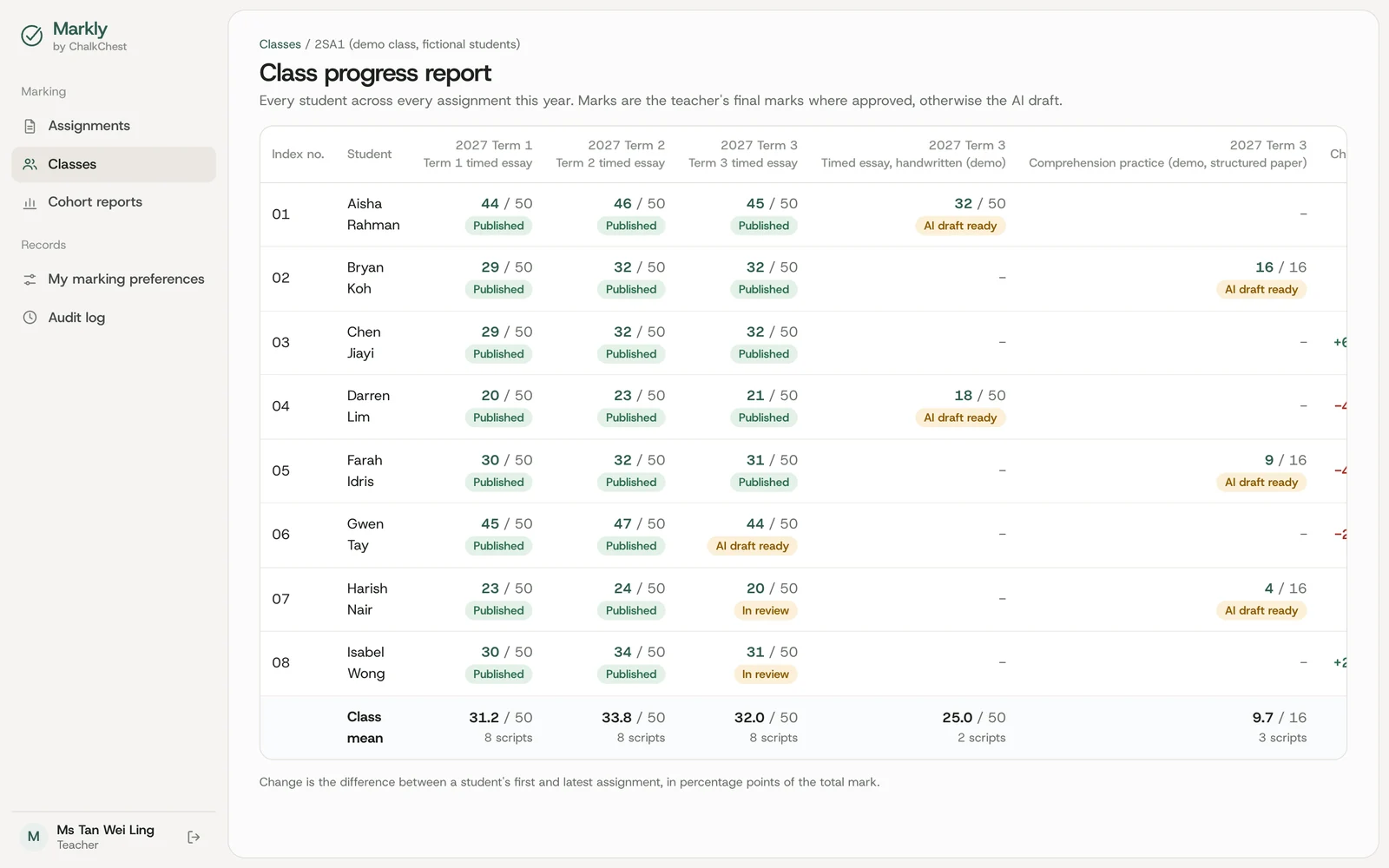Click the Term 2 timed essay column header
This screenshot has height=868, width=1389.
[x=610, y=154]
